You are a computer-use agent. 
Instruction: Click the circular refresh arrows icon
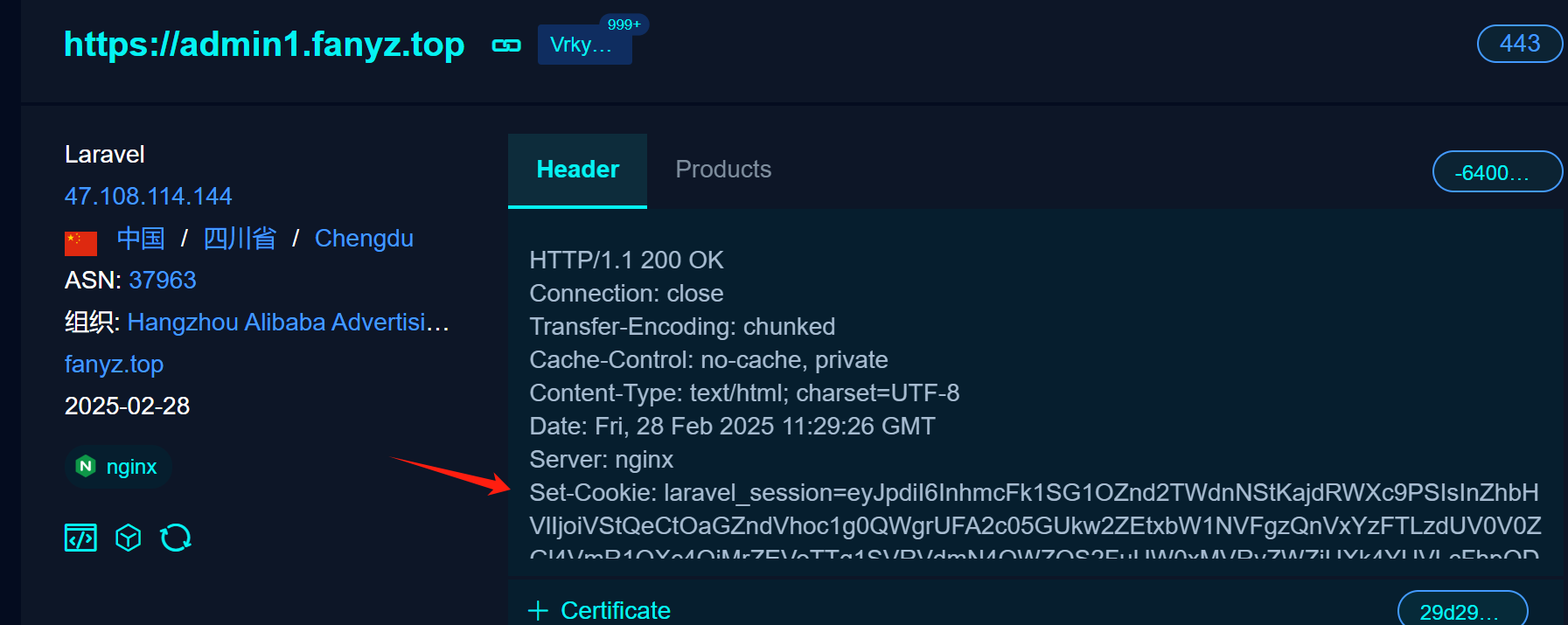176,538
